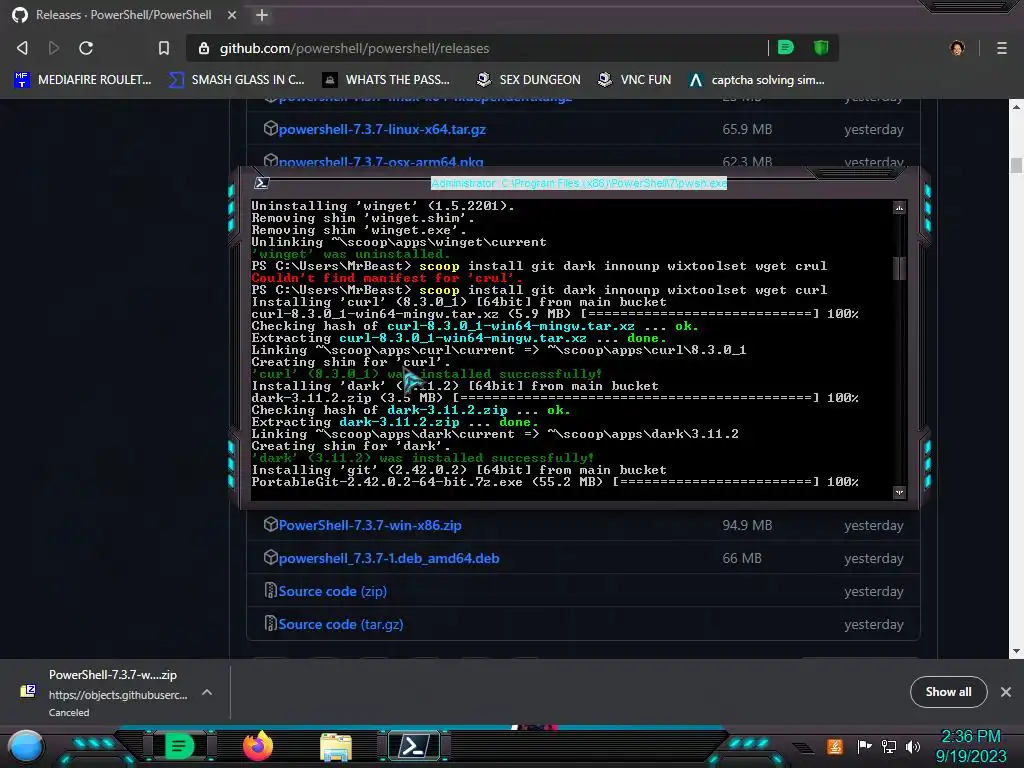The height and width of the screenshot is (768, 1024).
Task: Open the Start orb button
Action: 26,746
